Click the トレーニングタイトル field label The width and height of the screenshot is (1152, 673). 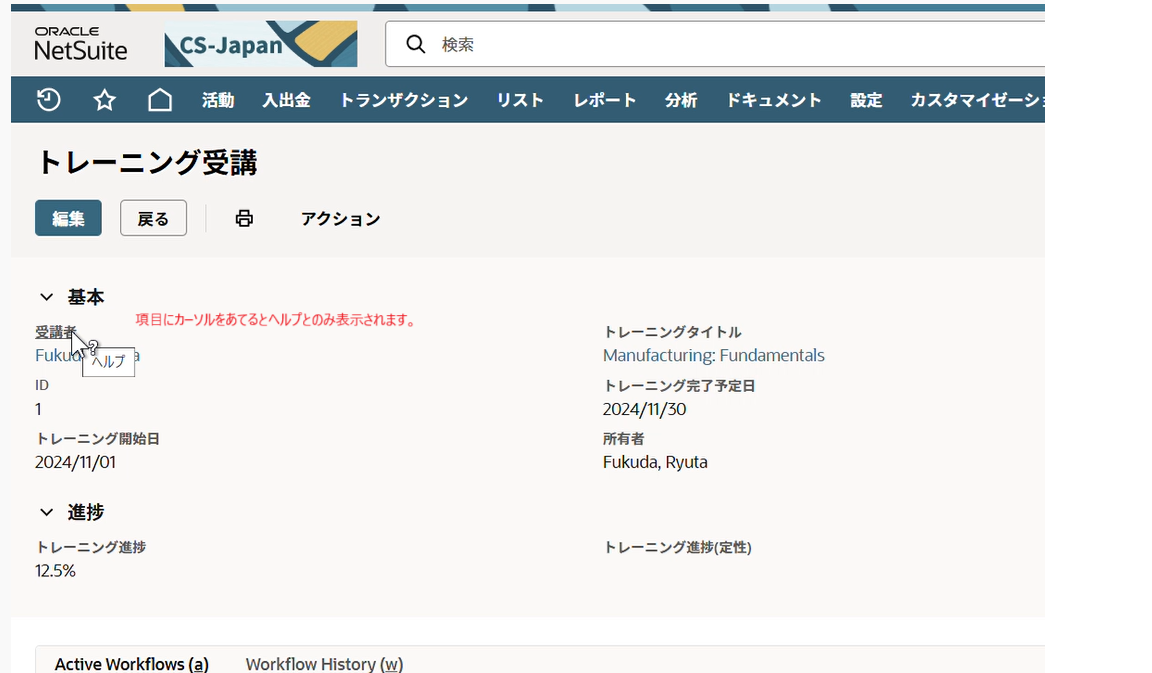pyautogui.click(x=672, y=332)
